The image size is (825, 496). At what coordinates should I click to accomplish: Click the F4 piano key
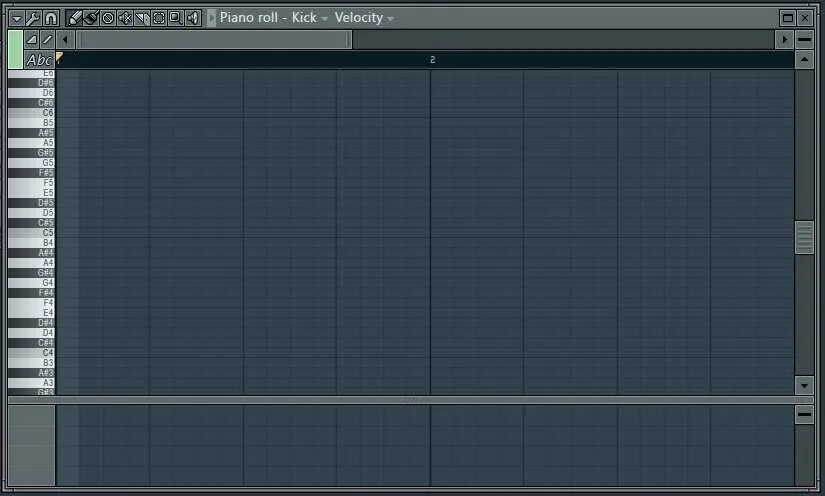[32, 302]
